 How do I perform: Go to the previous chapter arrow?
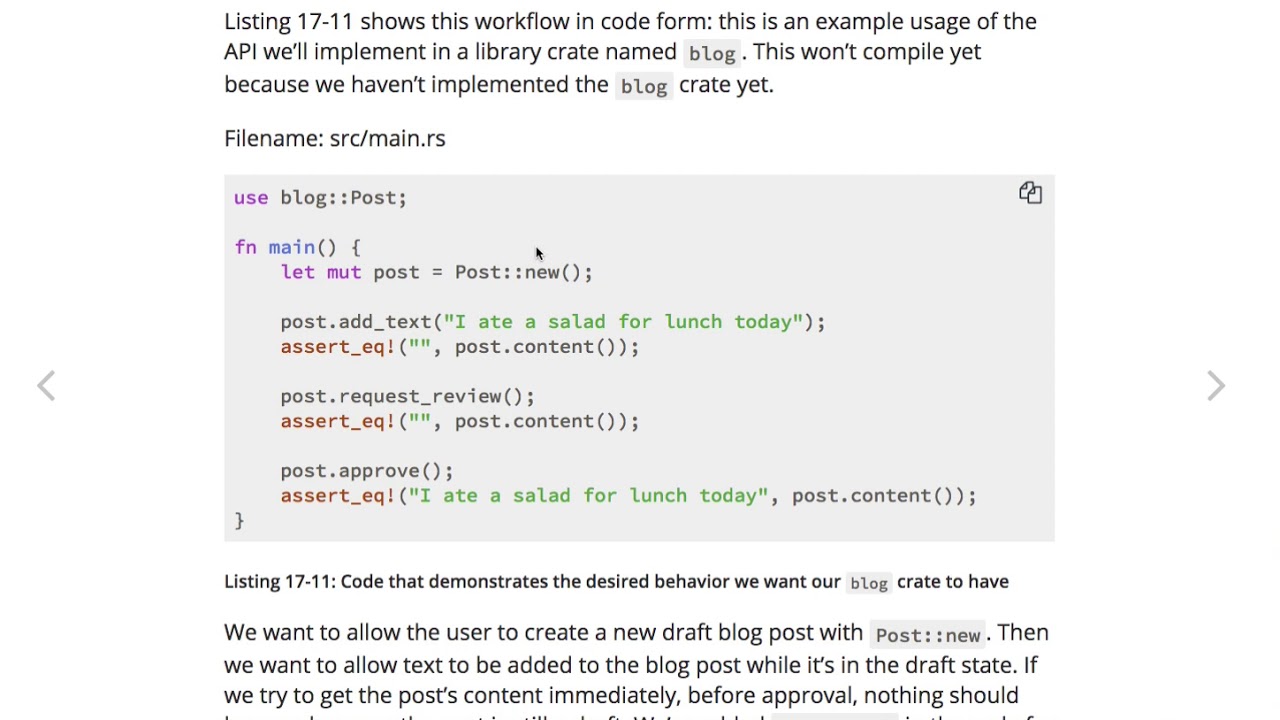(x=46, y=386)
